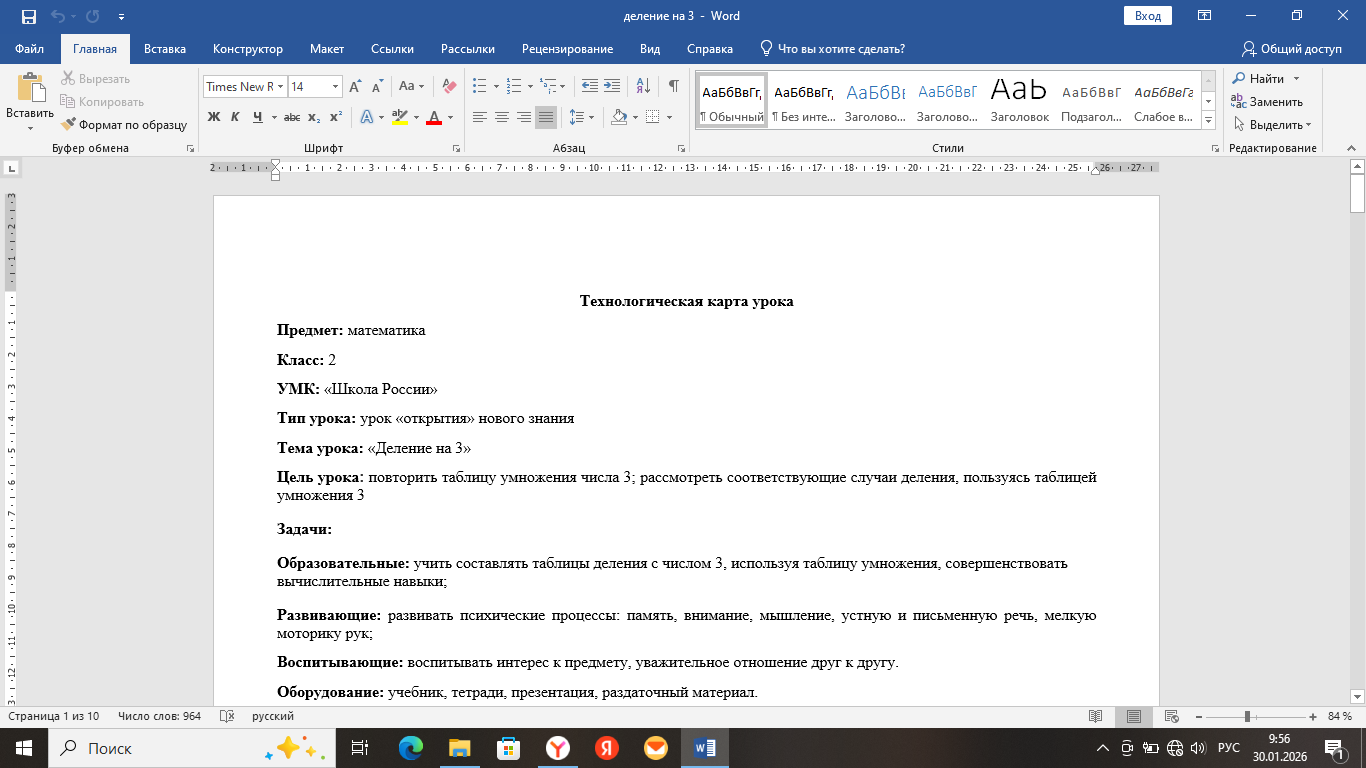Image resolution: width=1366 pixels, height=768 pixels.
Task: Show paragraph marks with pilcrow icon
Action: click(x=674, y=86)
